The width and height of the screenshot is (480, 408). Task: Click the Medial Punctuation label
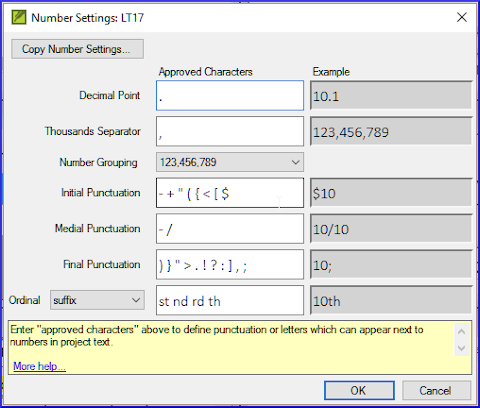(97, 229)
